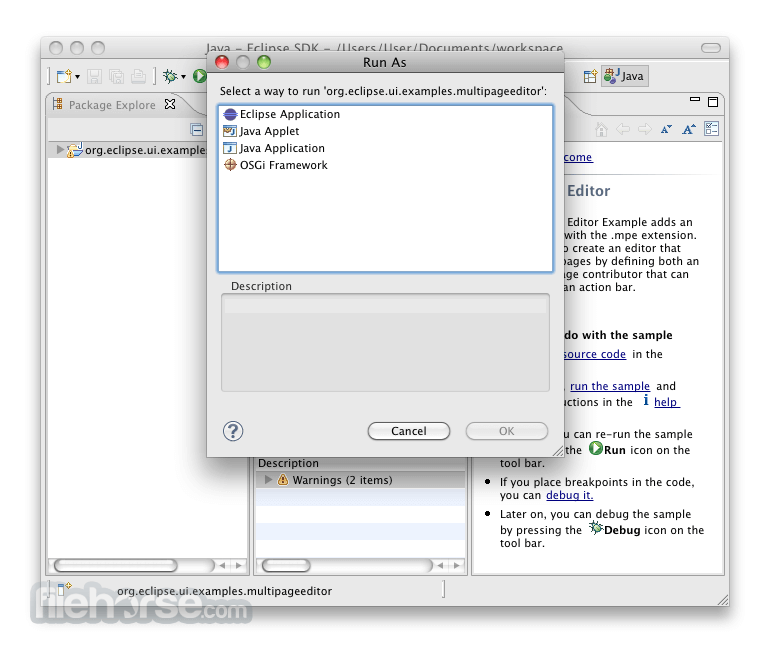The width and height of the screenshot is (768, 654).
Task: Click the Back arrow in Welcome toolbar
Action: [623, 129]
